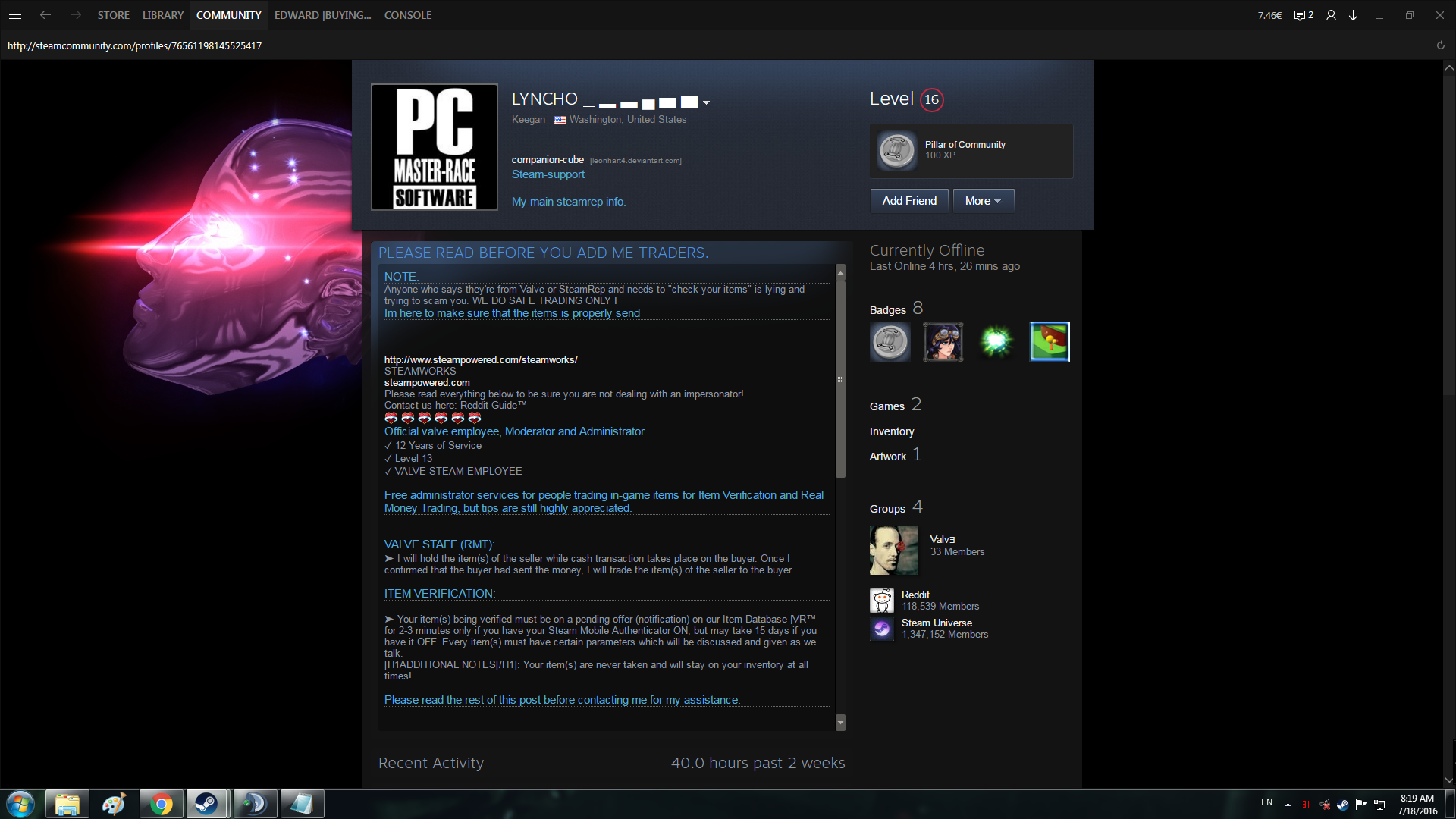Expand the LYNCHO name history arrow
This screenshot has width=1456, height=819.
pos(706,102)
